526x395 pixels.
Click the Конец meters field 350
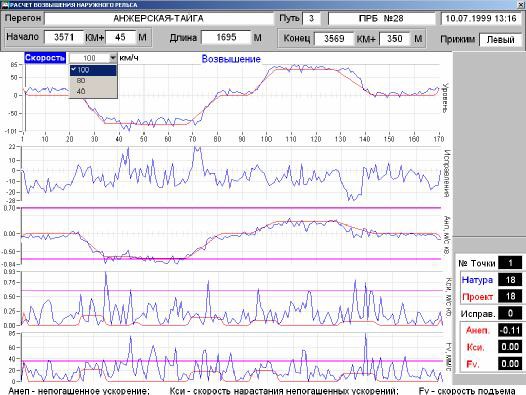click(x=394, y=38)
